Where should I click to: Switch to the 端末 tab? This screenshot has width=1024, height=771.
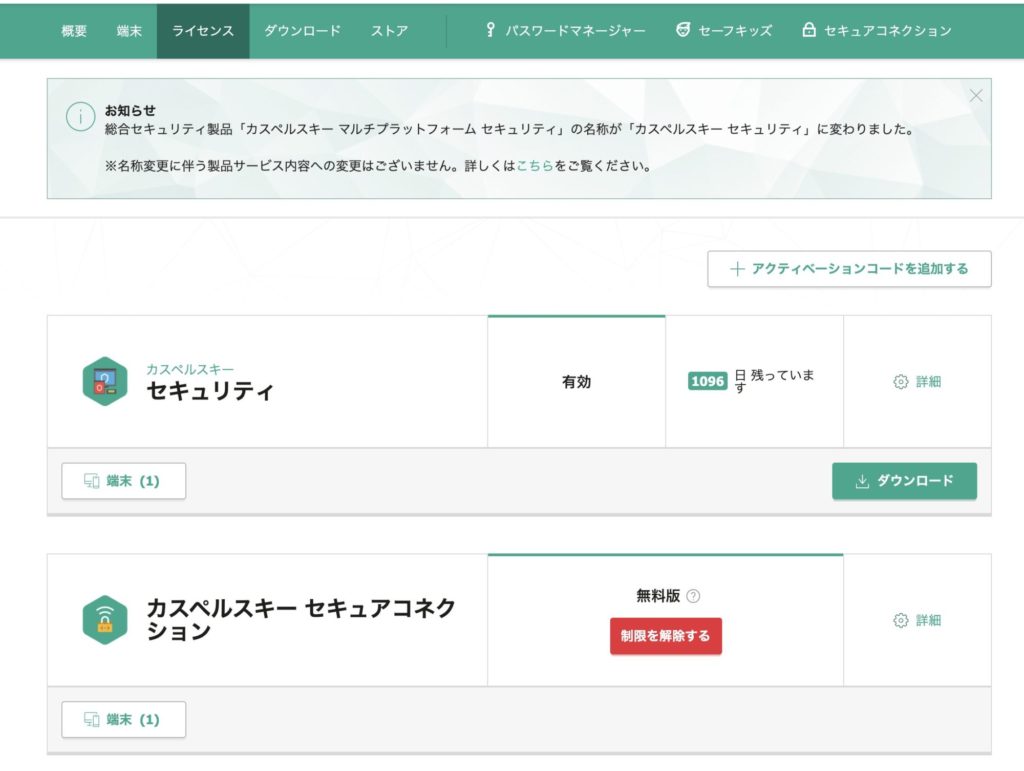[x=129, y=31]
